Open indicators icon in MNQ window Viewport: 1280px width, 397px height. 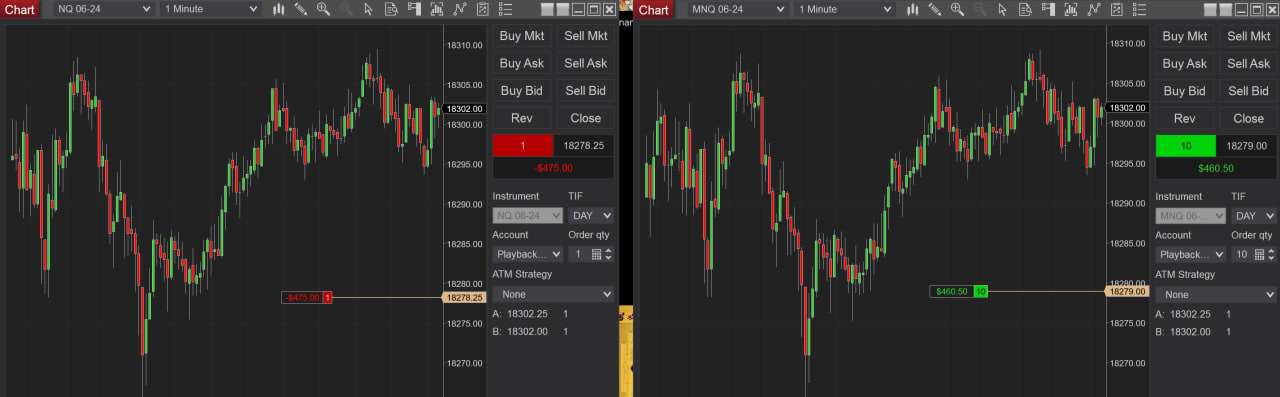point(1094,9)
